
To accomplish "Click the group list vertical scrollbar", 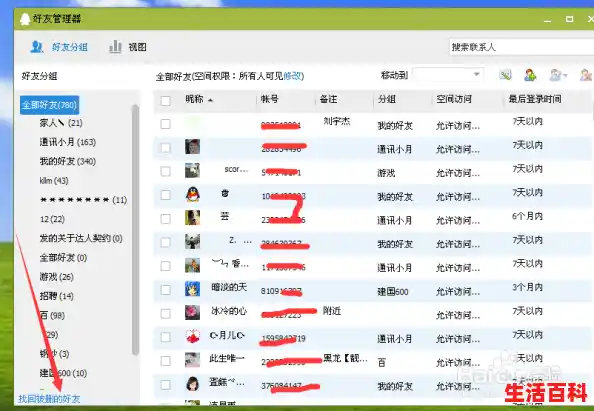I will click(135, 230).
